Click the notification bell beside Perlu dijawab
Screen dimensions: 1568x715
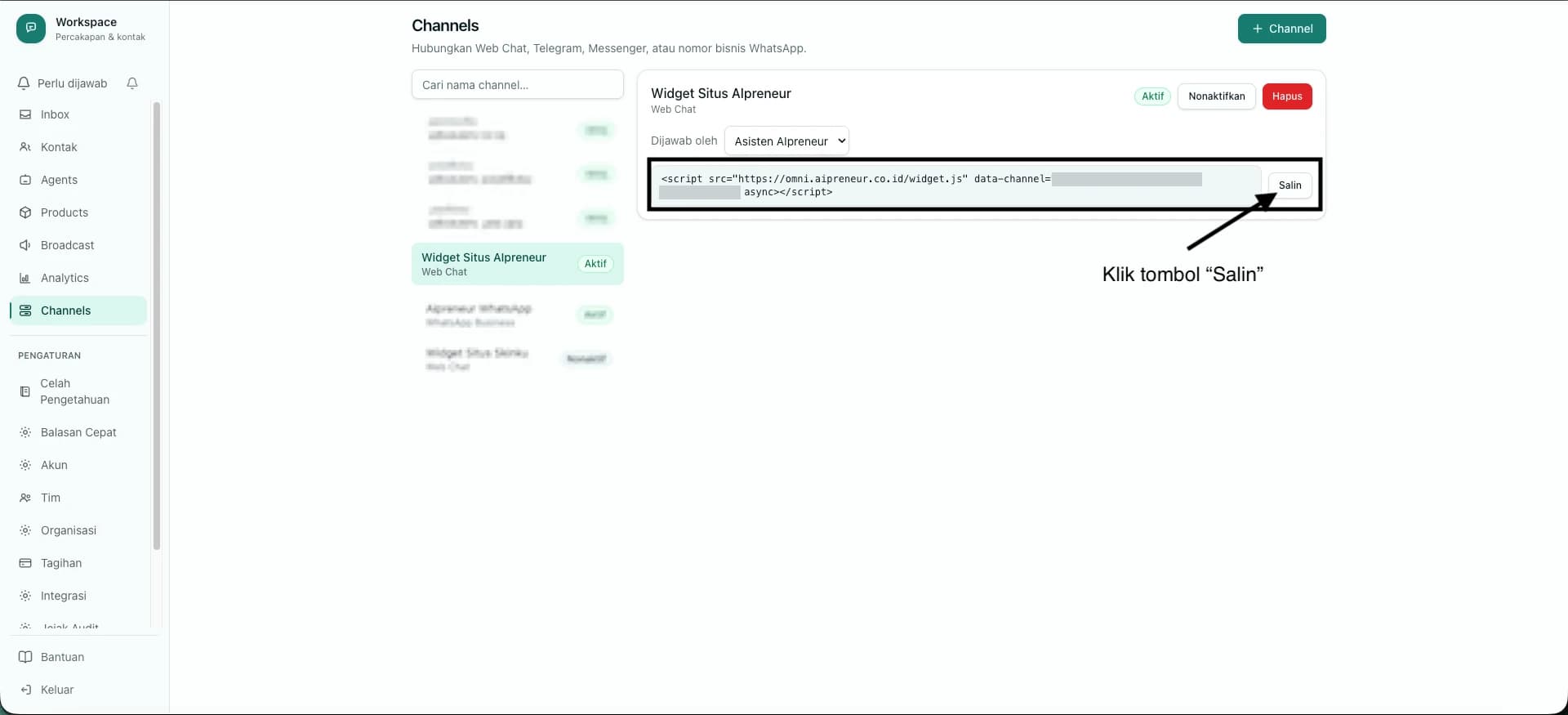click(x=132, y=83)
